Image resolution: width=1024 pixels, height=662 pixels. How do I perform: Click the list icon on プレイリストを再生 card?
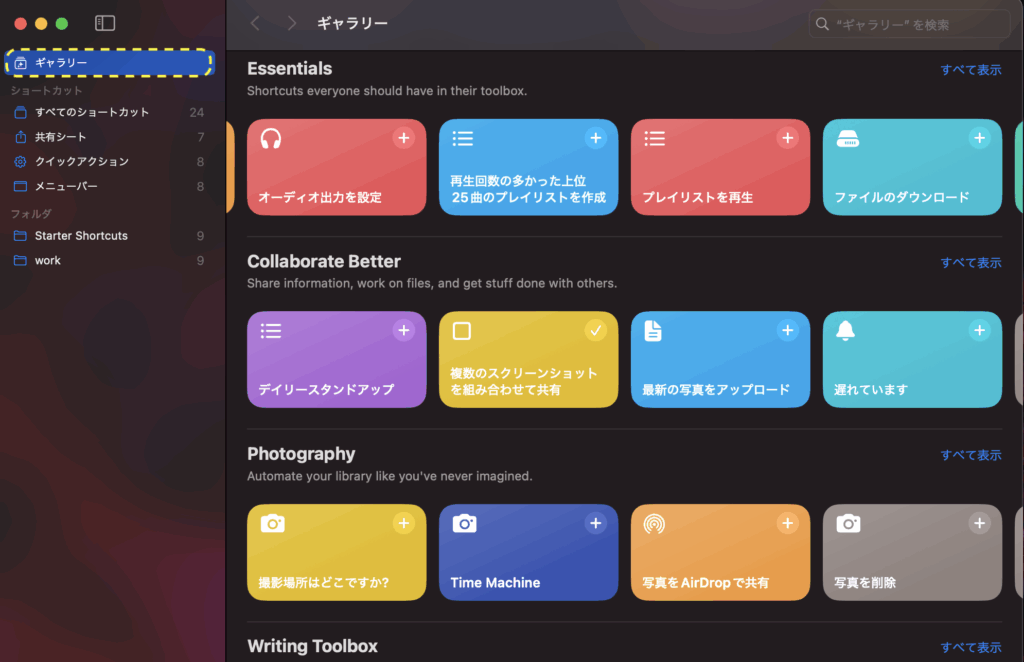tap(654, 138)
